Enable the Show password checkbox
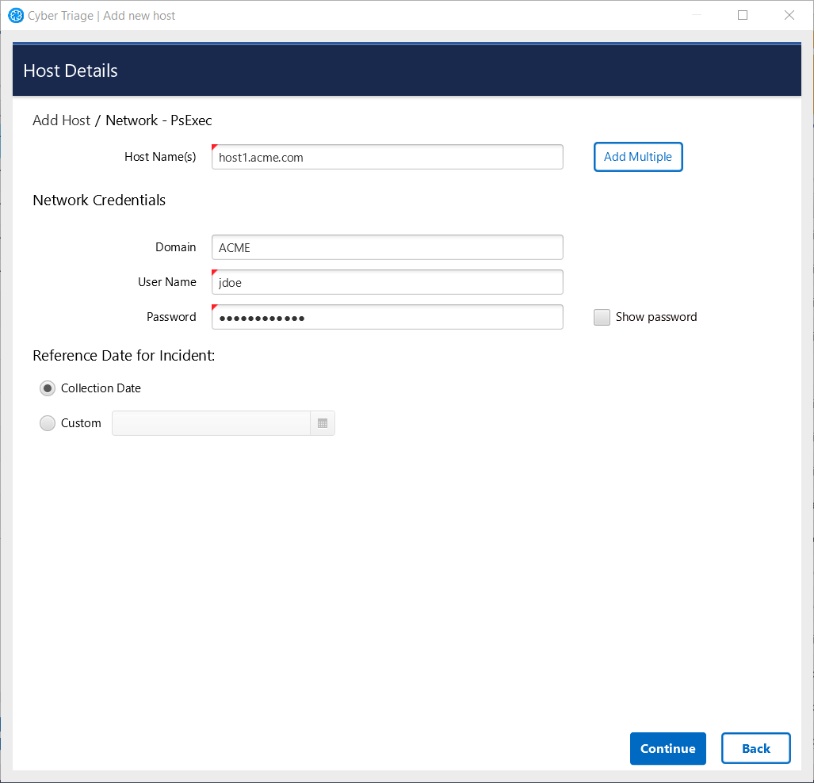Screen dimensions: 814x783 (601, 317)
